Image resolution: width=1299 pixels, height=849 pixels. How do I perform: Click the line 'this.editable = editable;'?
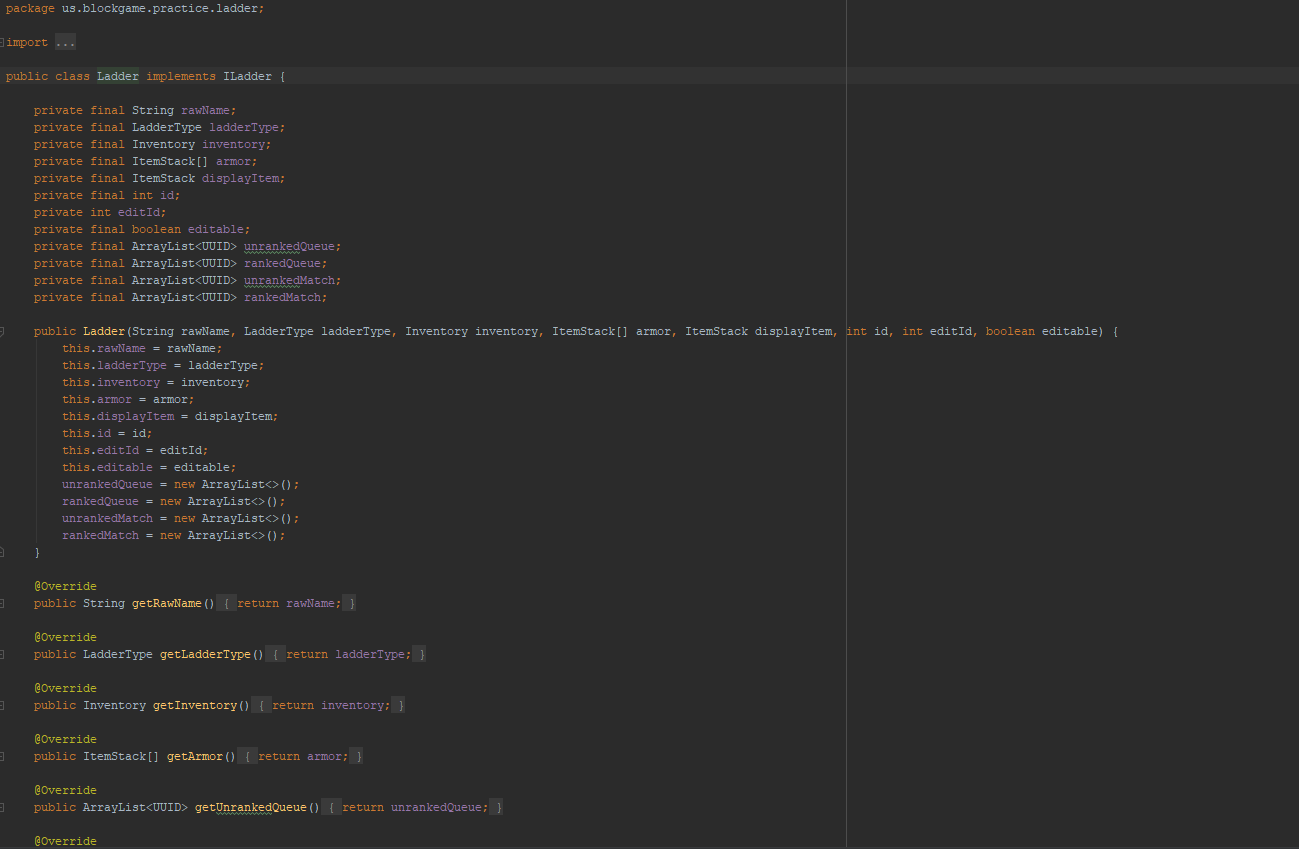(x=149, y=467)
